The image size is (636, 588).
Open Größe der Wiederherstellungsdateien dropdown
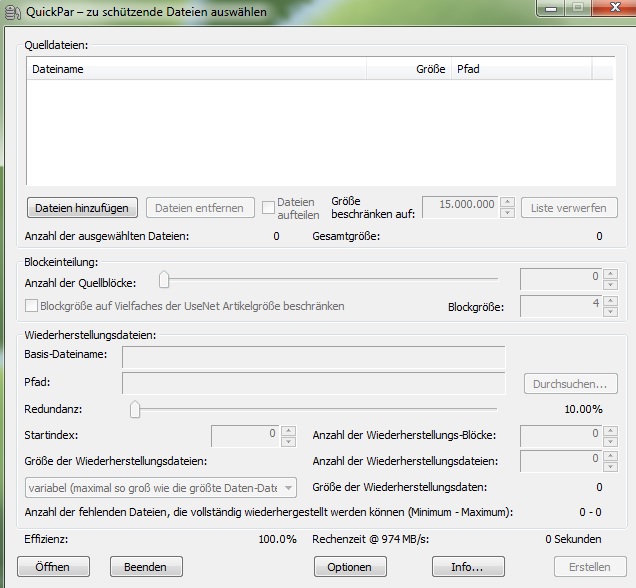(x=161, y=488)
